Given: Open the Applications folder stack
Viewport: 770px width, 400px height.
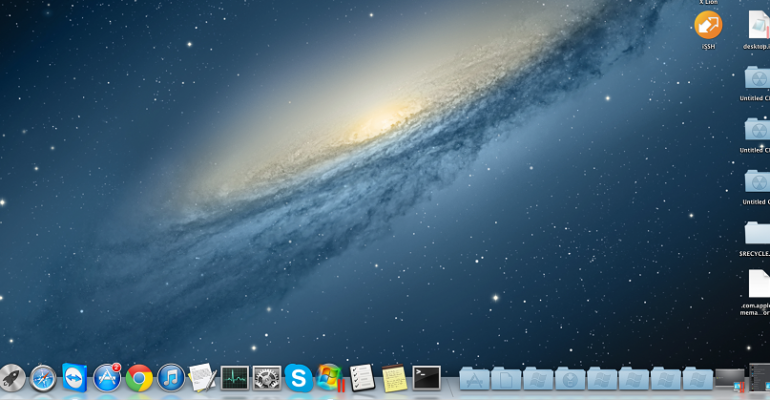Looking at the screenshot, I should tap(474, 379).
